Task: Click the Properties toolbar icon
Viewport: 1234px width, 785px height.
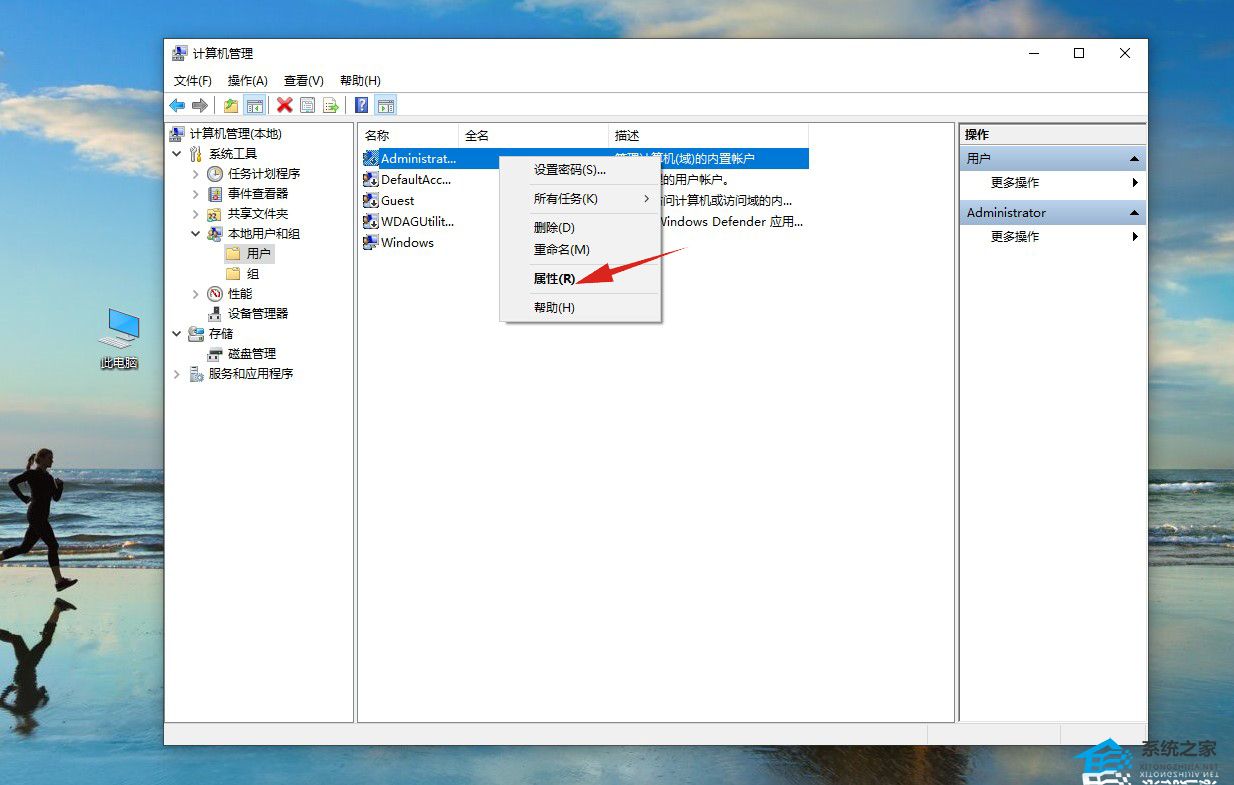Action: click(308, 105)
